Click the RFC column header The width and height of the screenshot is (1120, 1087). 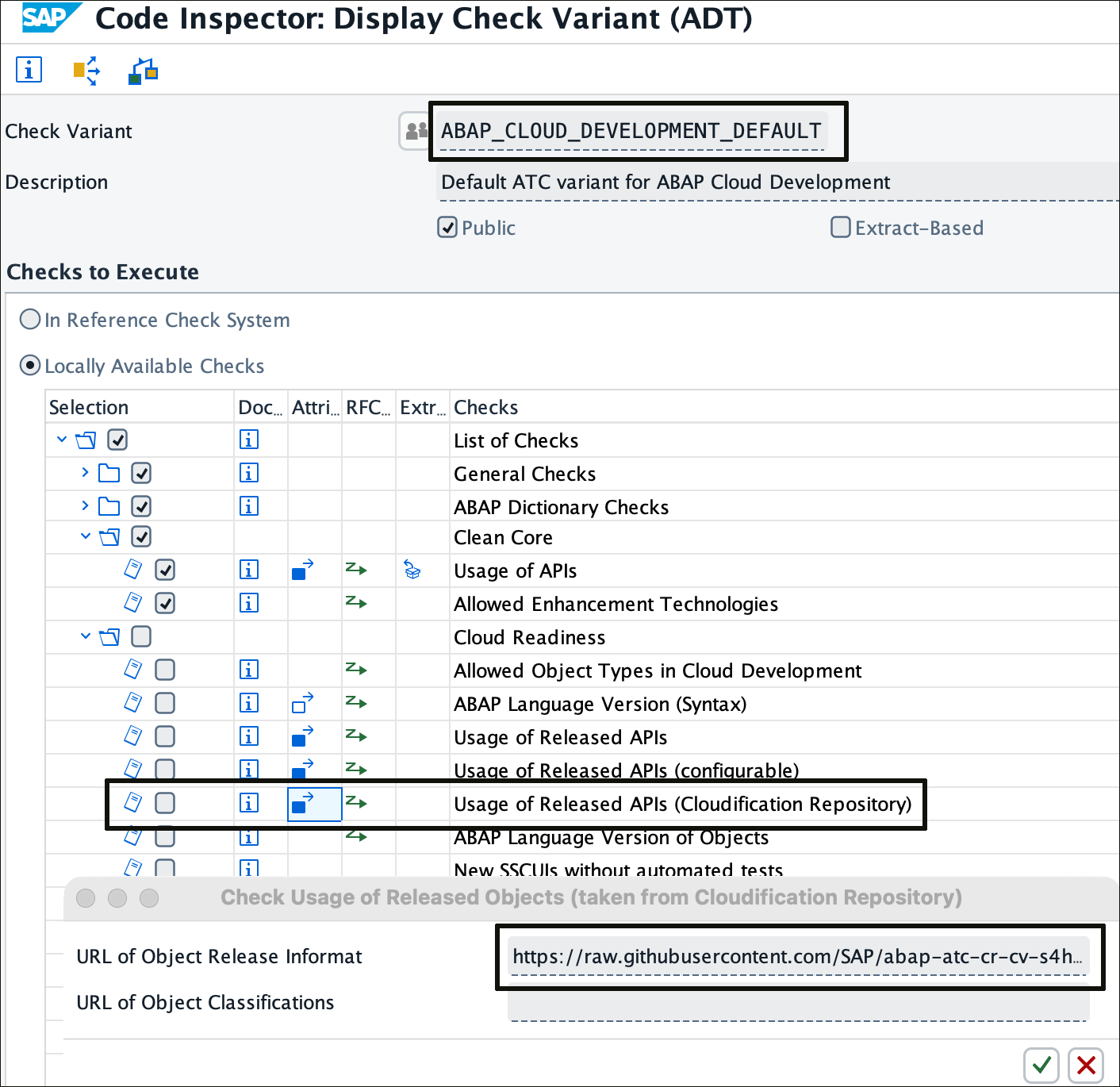(x=369, y=407)
